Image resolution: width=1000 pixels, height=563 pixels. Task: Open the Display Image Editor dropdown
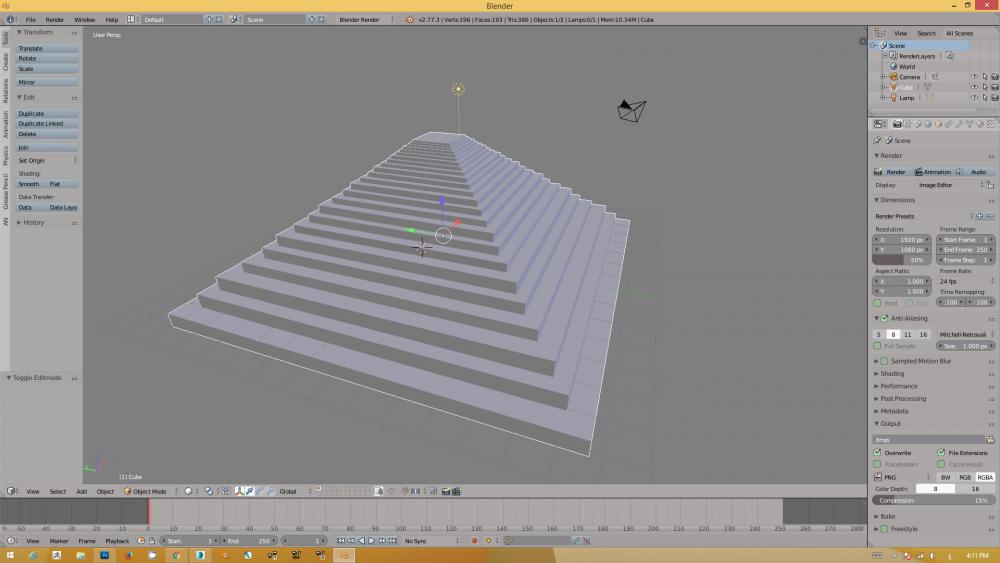point(950,185)
